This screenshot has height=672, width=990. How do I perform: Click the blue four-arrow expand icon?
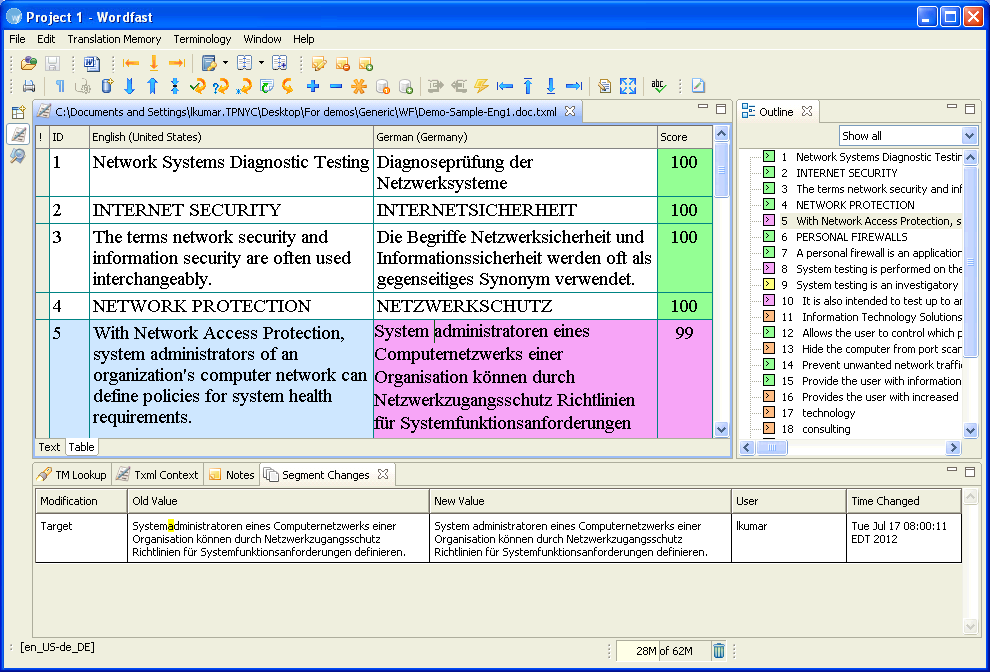[x=628, y=87]
